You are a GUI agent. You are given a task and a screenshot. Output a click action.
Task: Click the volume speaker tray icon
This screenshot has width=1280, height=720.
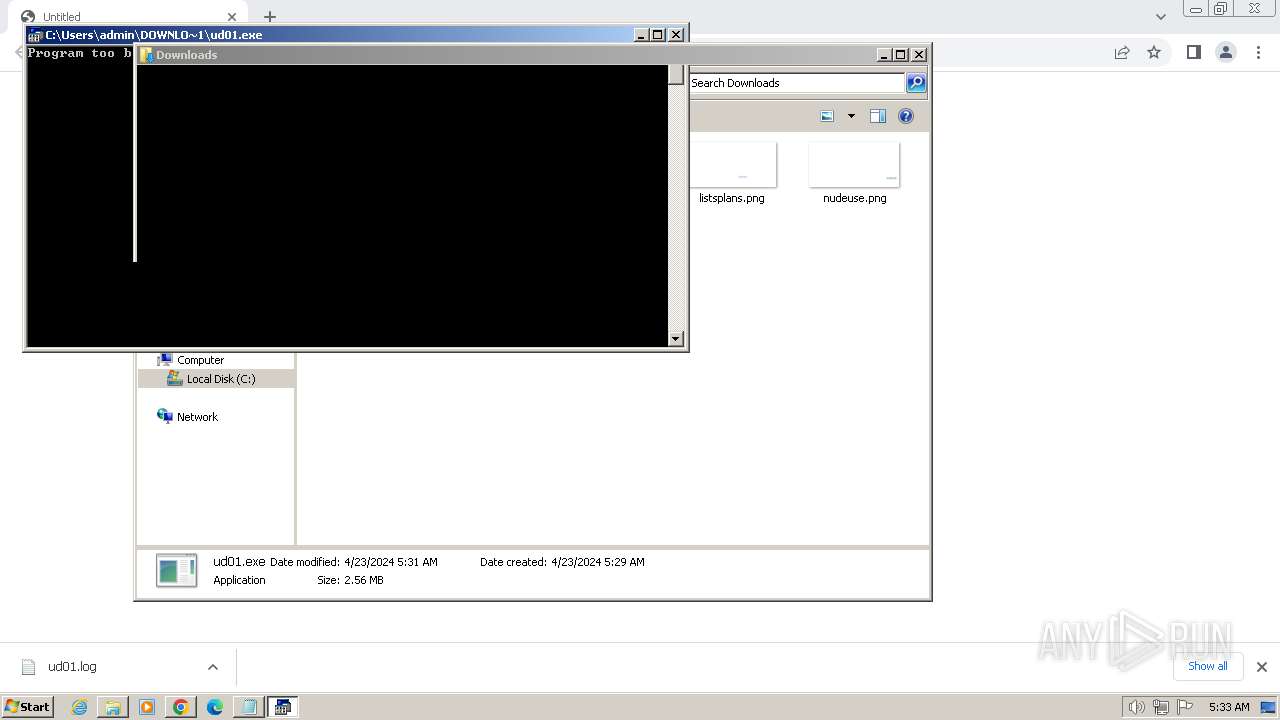(1137, 707)
